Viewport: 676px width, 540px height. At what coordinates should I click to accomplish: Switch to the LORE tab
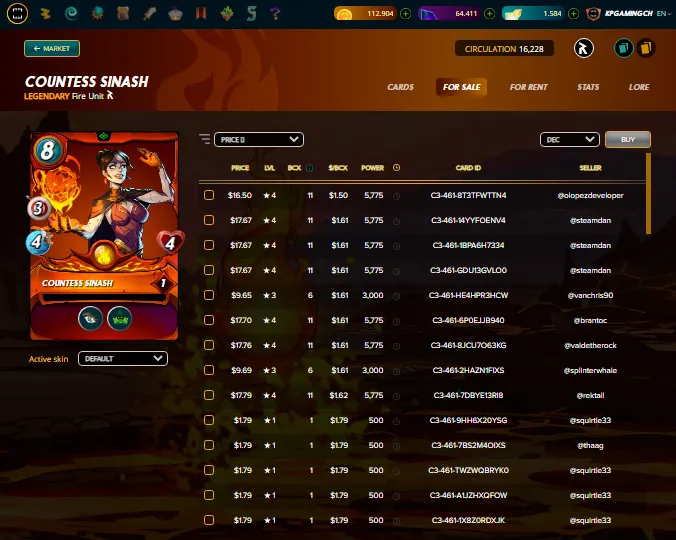coord(639,87)
